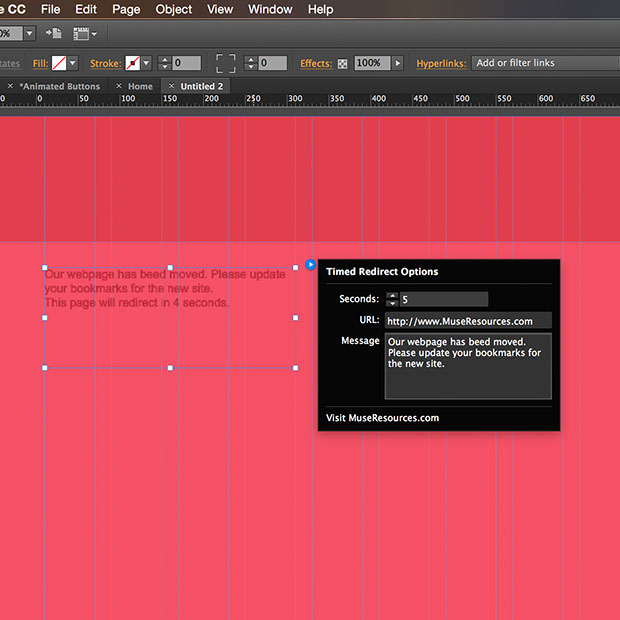620x620 pixels.
Task: Click the Message text area
Action: coord(468,366)
